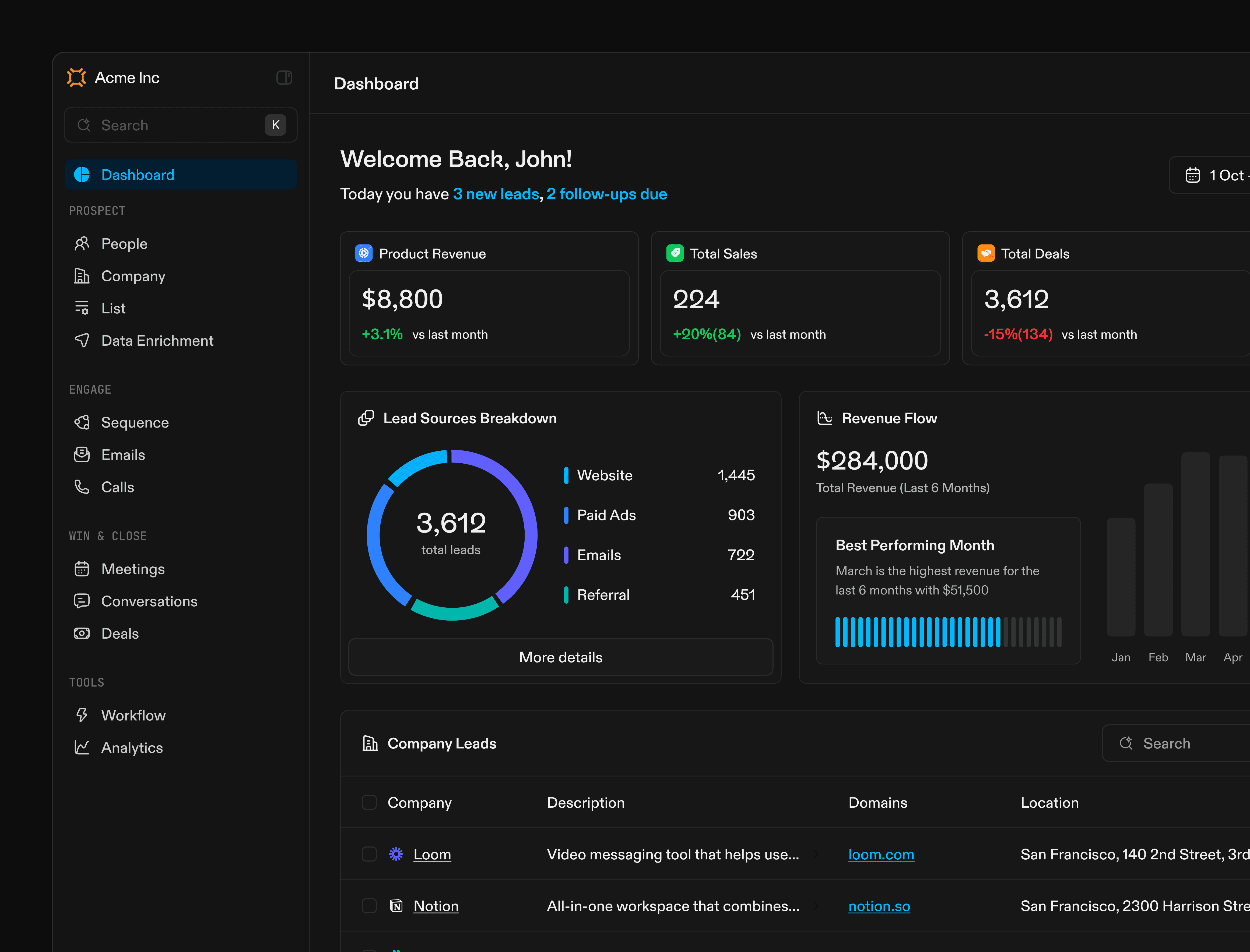Check the select-all Company header checkbox
Image resolution: width=1250 pixels, height=952 pixels.
[369, 802]
